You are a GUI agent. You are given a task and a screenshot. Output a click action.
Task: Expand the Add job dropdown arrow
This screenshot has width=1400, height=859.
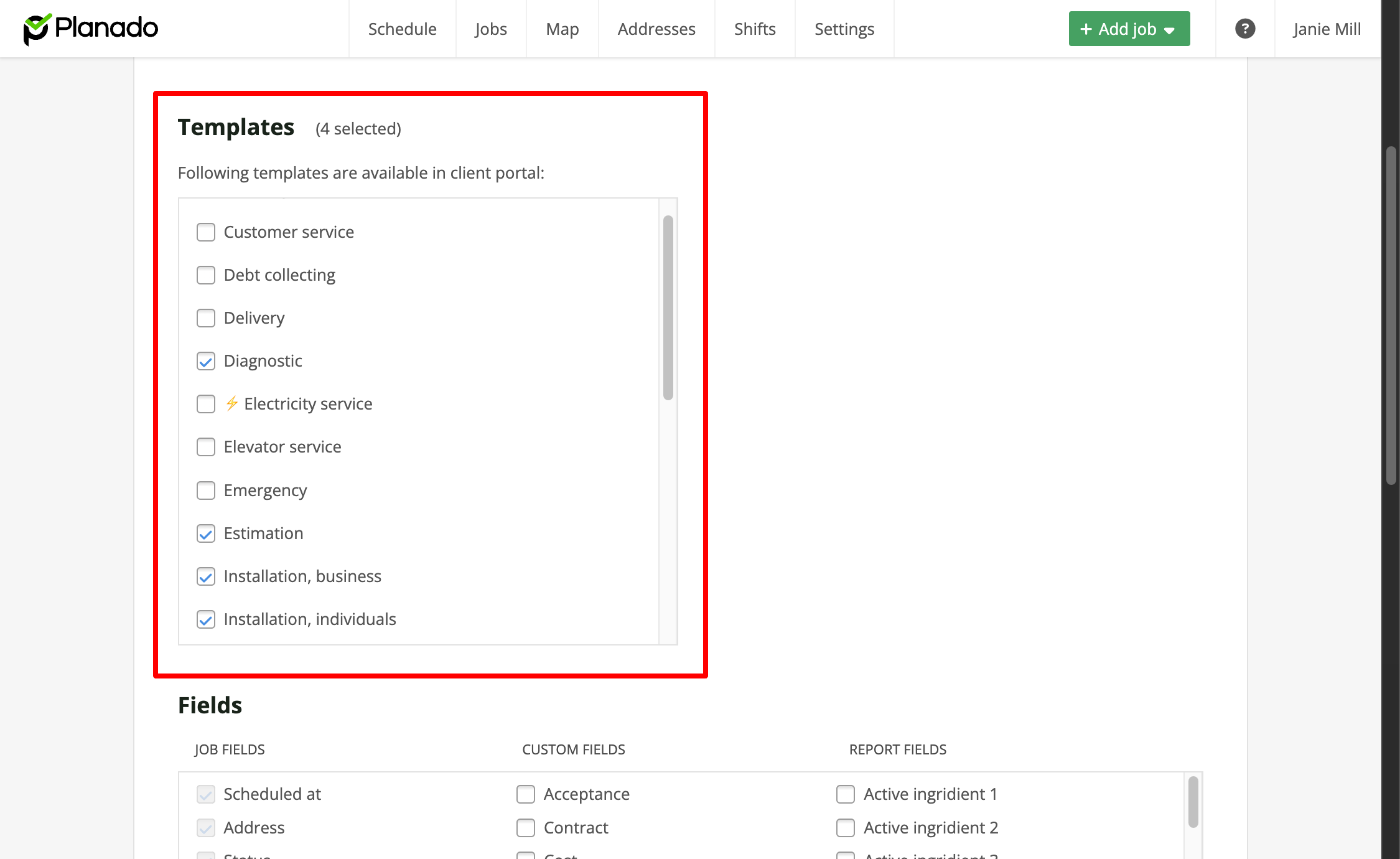pyautogui.click(x=1170, y=31)
